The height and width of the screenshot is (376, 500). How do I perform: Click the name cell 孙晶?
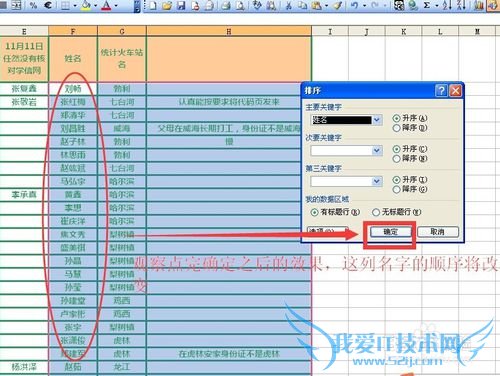pyautogui.click(x=73, y=261)
